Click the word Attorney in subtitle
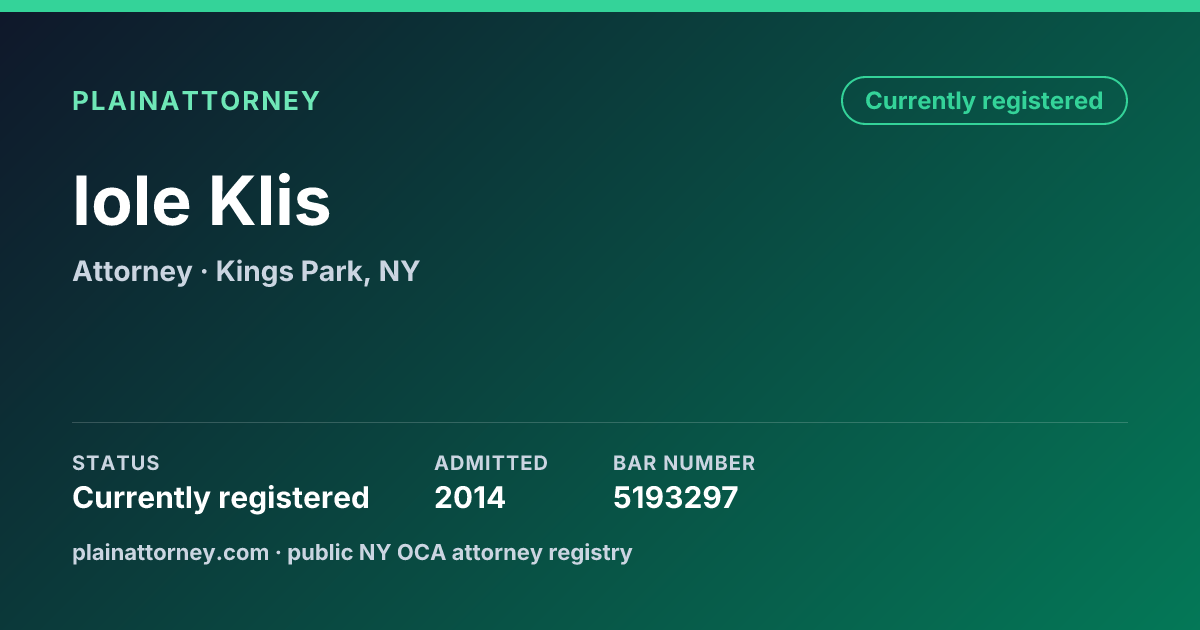Viewport: 1200px width, 630px height. pos(132,271)
